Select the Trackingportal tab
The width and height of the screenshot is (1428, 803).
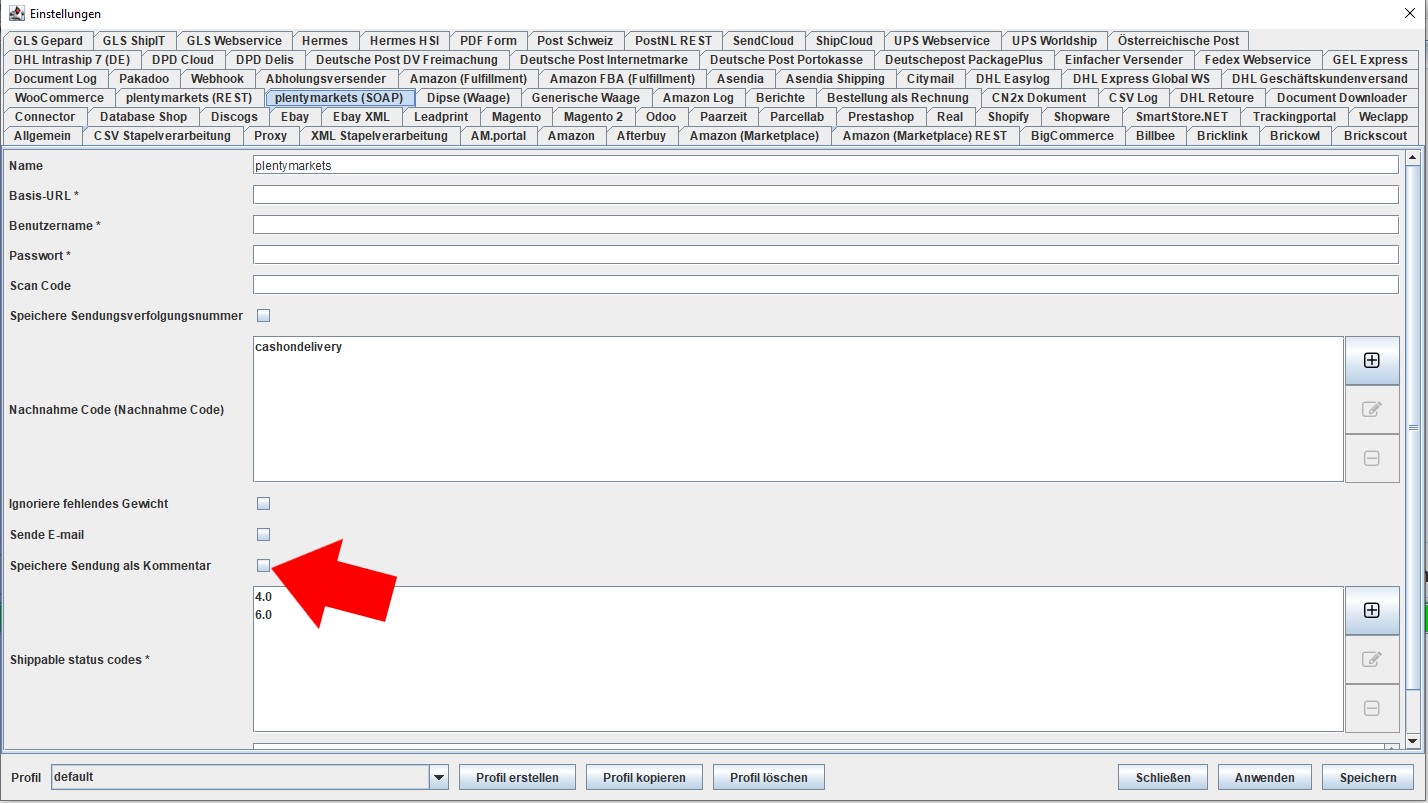click(x=1294, y=117)
